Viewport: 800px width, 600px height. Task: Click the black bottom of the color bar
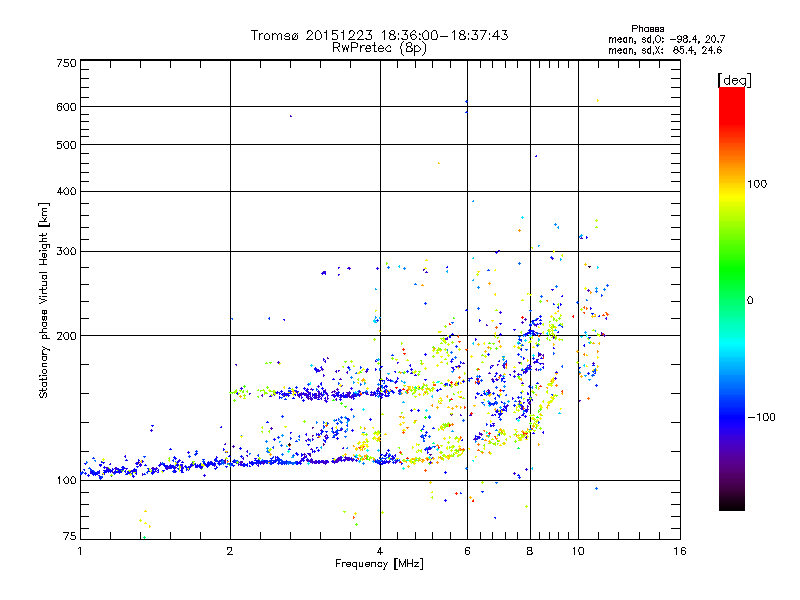(x=732, y=504)
